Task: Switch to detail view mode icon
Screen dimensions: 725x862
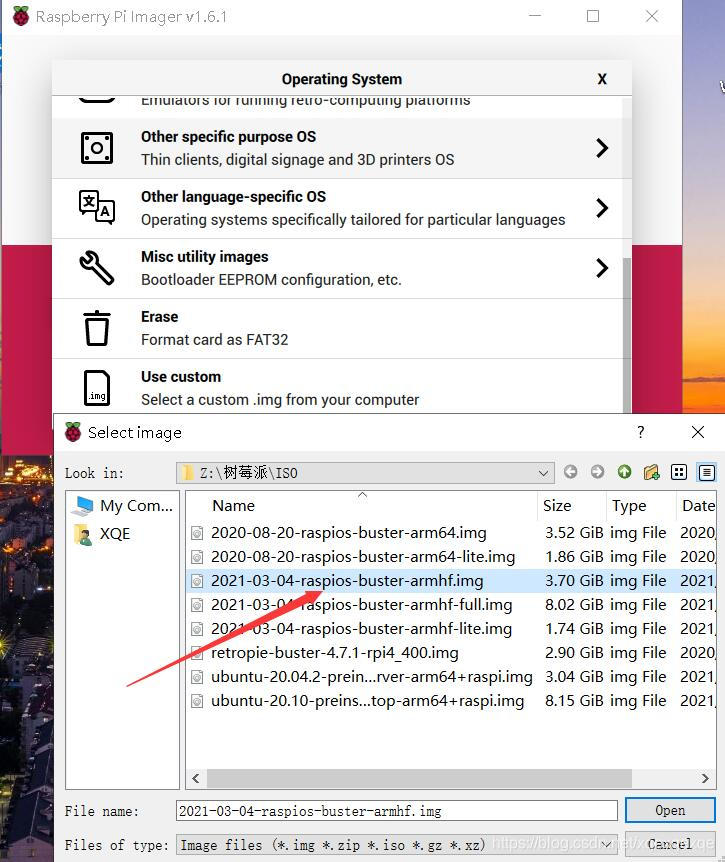Action: point(706,472)
